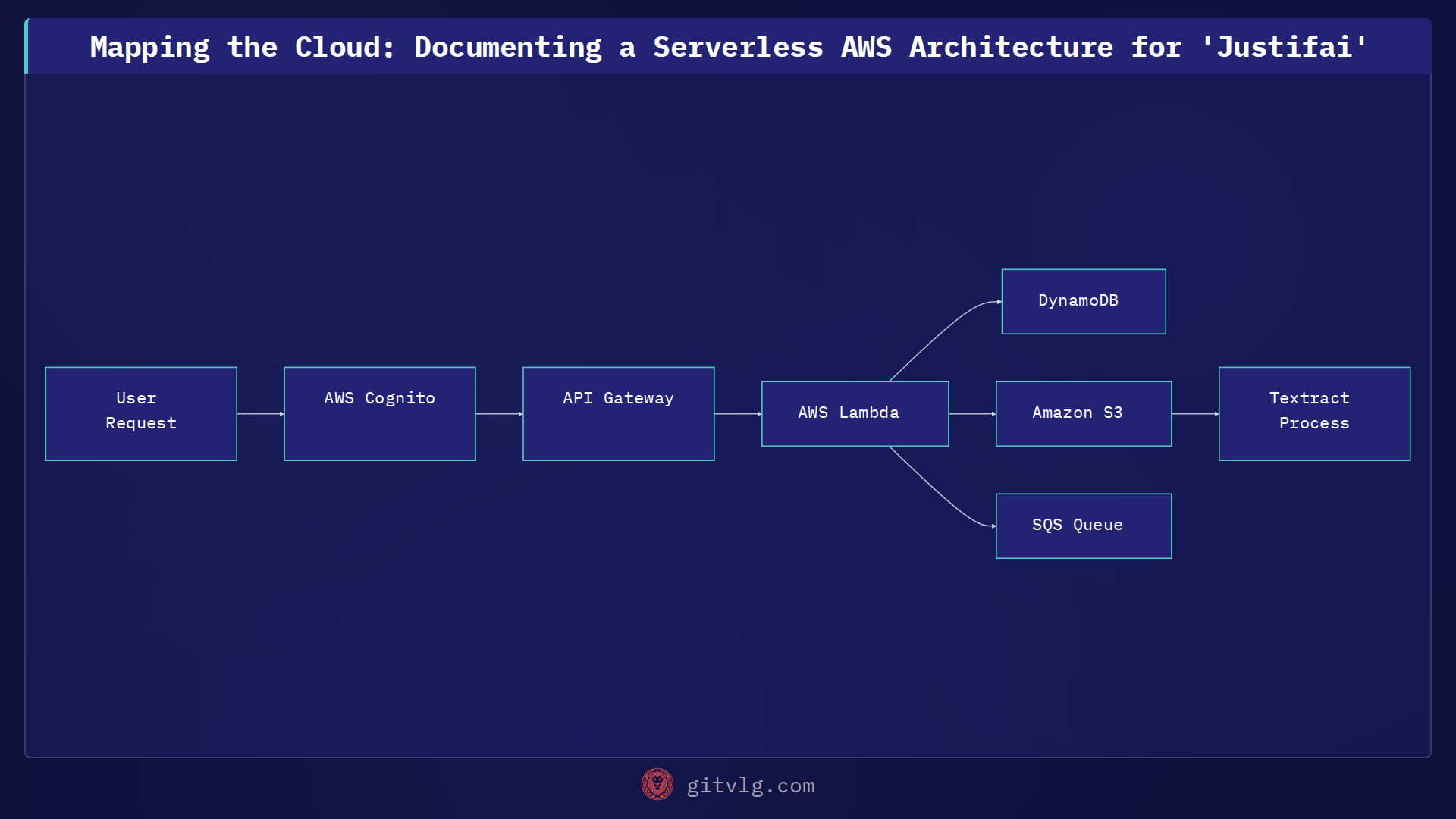
Task: Click the SQS Queue node
Action: (x=1084, y=526)
